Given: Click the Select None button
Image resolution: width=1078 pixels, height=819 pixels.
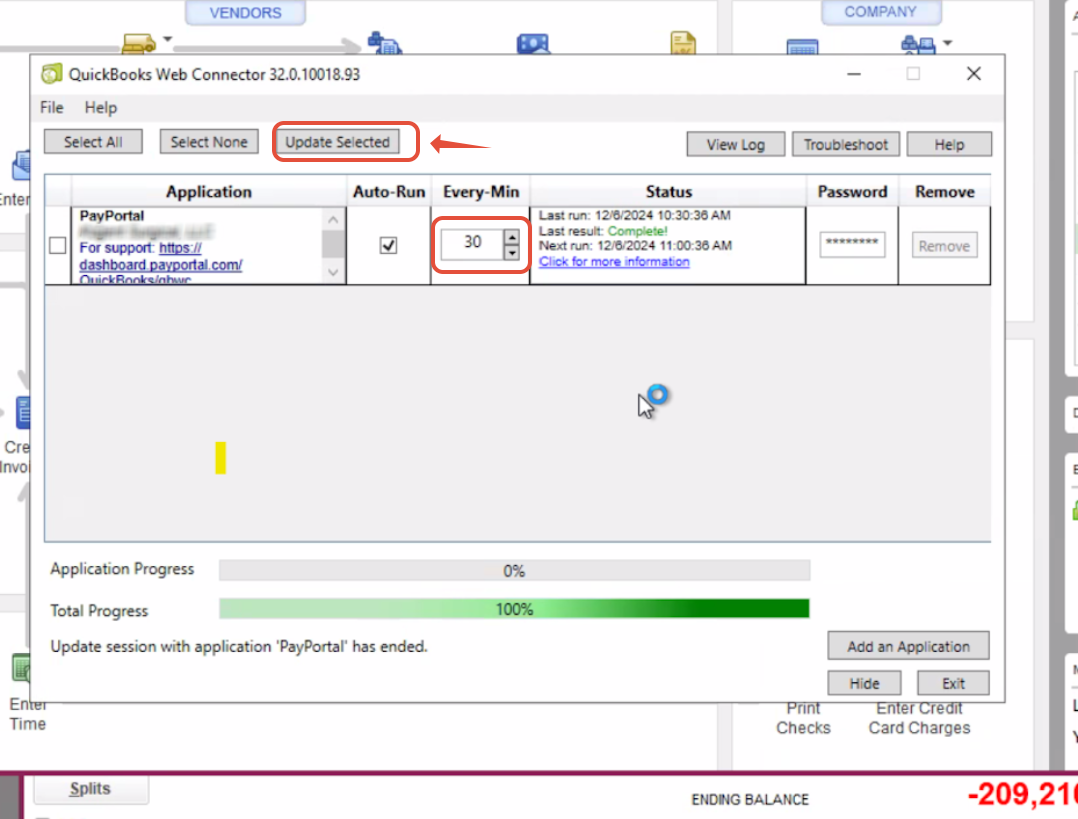Looking at the screenshot, I should [209, 142].
